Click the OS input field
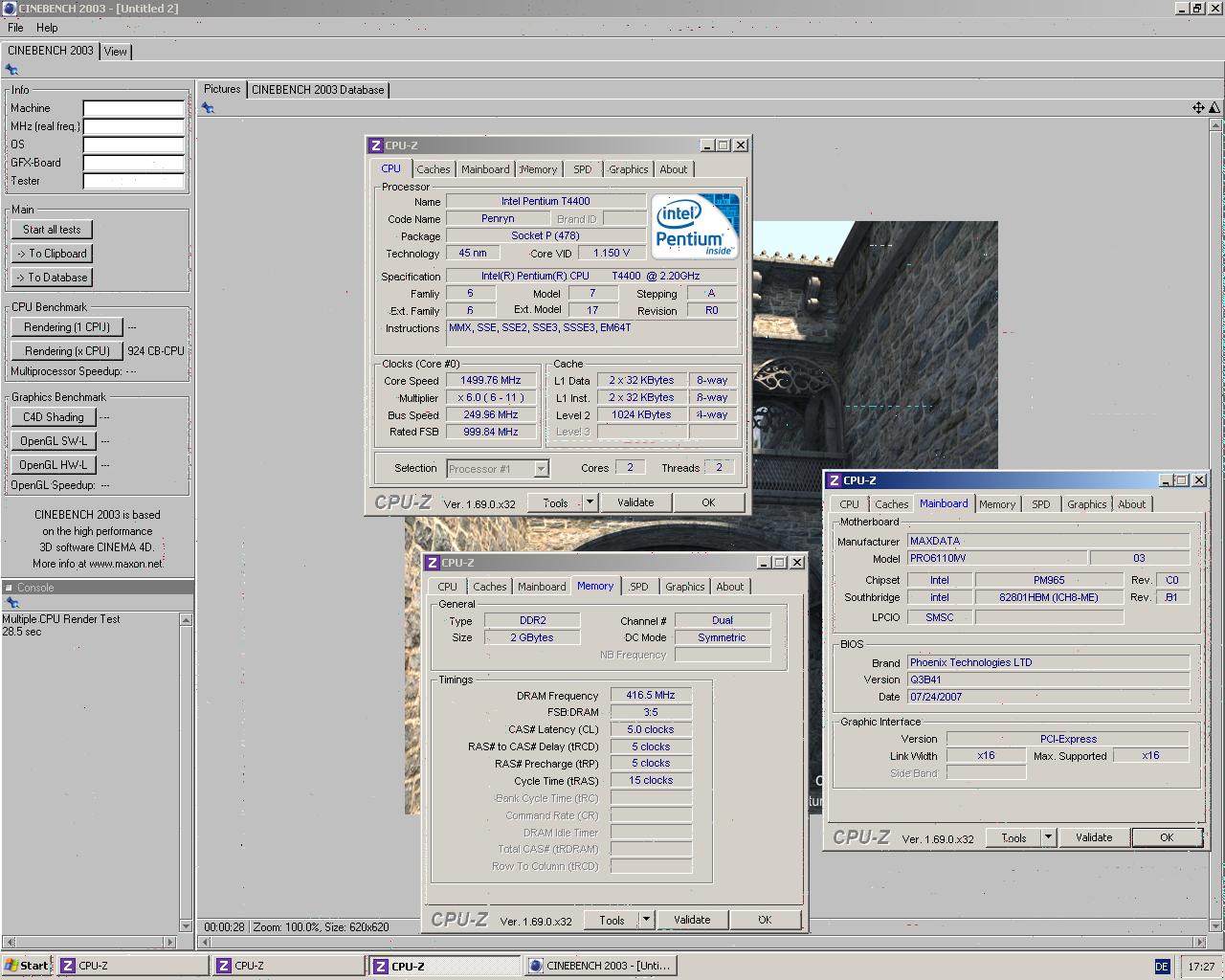Viewport: 1225px width, 980px height. coord(134,145)
